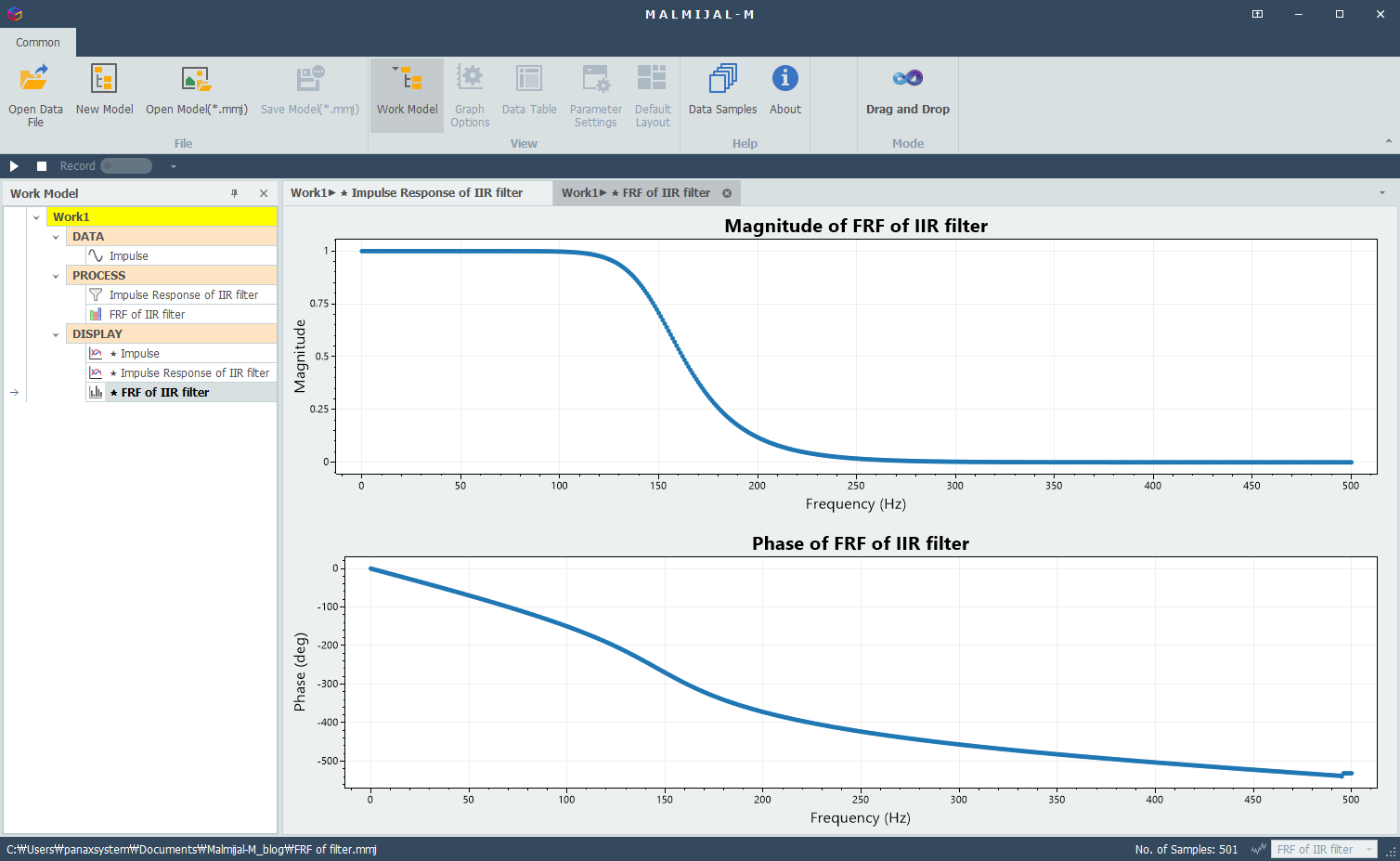Stop playback with the stop button
The width and height of the screenshot is (1400, 861).
tap(41, 165)
